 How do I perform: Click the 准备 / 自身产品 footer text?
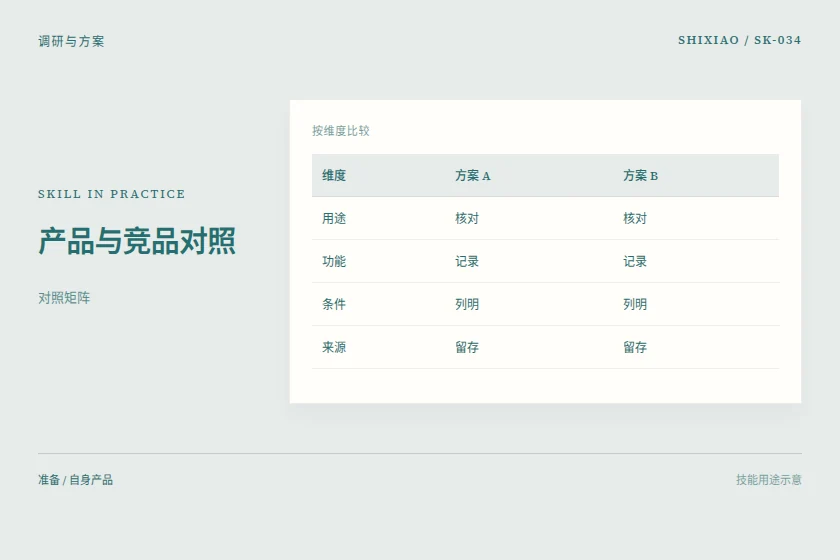pos(76,480)
